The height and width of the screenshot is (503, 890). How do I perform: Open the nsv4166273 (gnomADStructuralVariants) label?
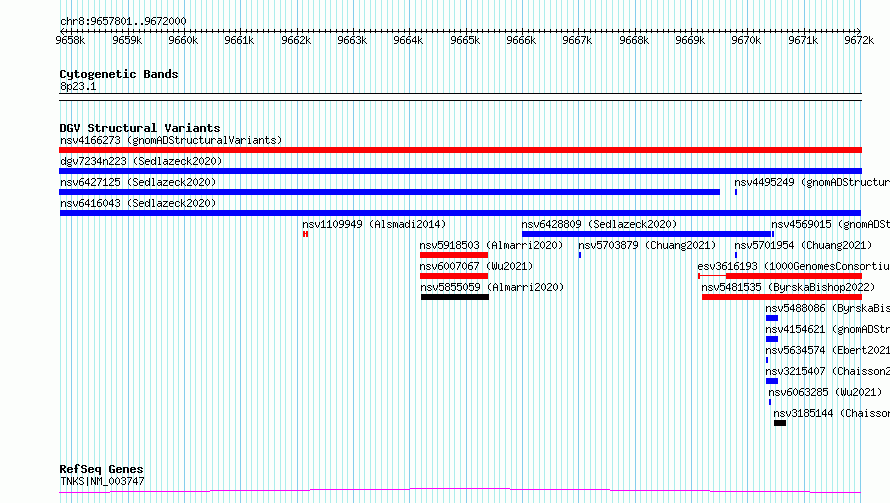click(x=171, y=140)
